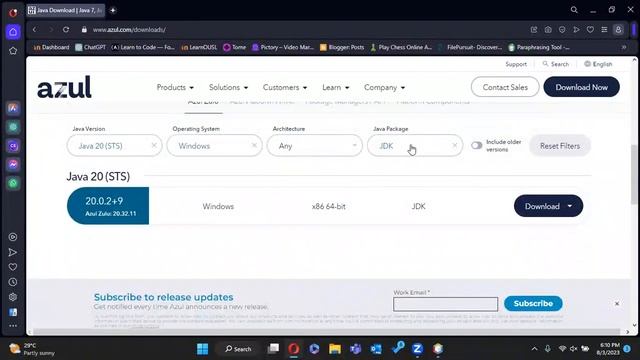
Task: Open File Explorer from the taskbar
Action: click(335, 349)
